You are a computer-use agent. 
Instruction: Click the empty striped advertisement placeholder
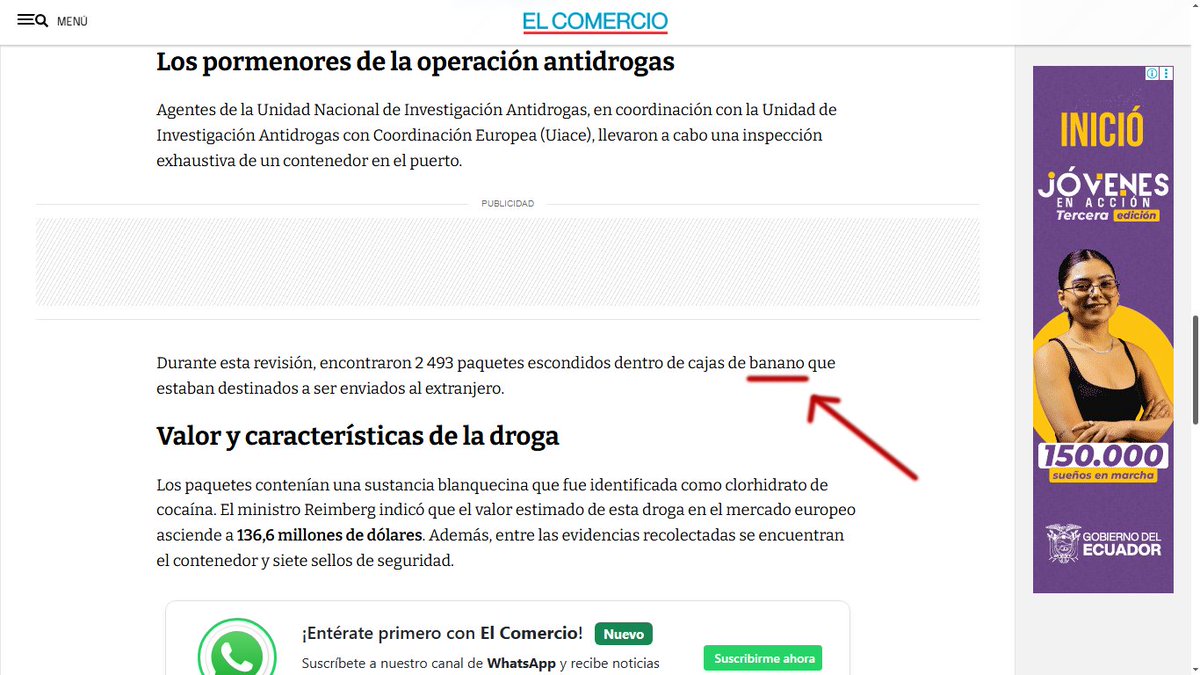[x=508, y=262]
